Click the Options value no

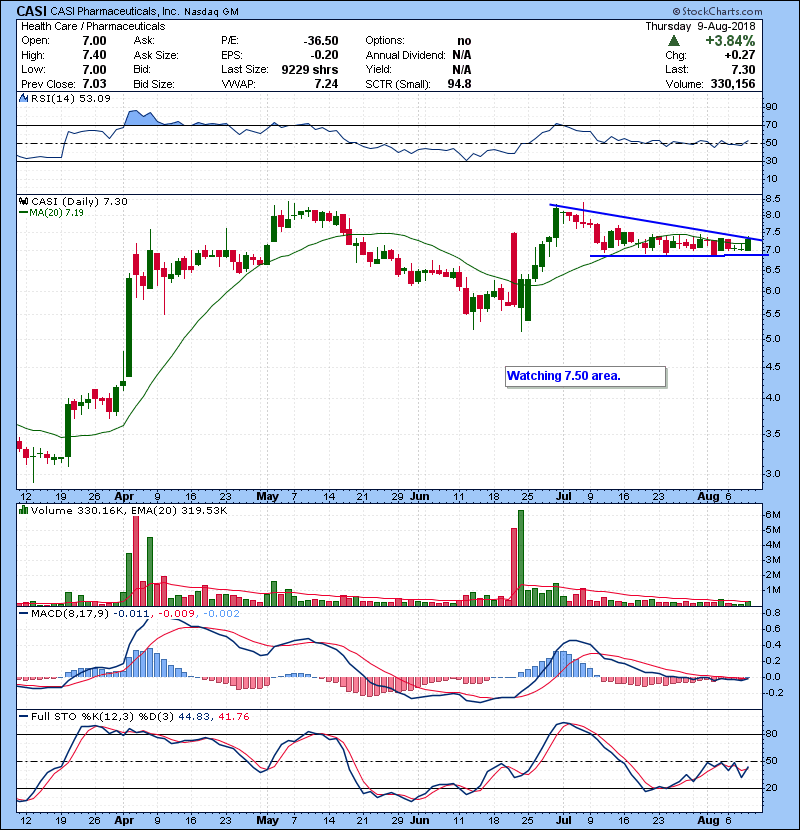[x=464, y=41]
